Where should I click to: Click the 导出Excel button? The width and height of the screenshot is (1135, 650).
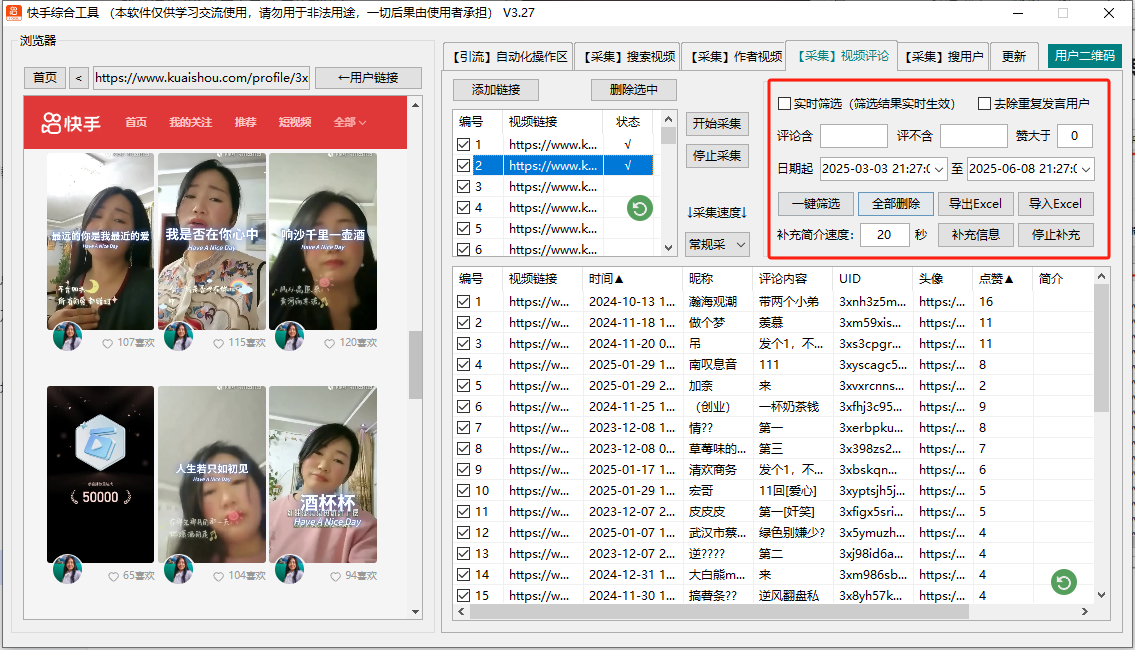click(x=975, y=203)
